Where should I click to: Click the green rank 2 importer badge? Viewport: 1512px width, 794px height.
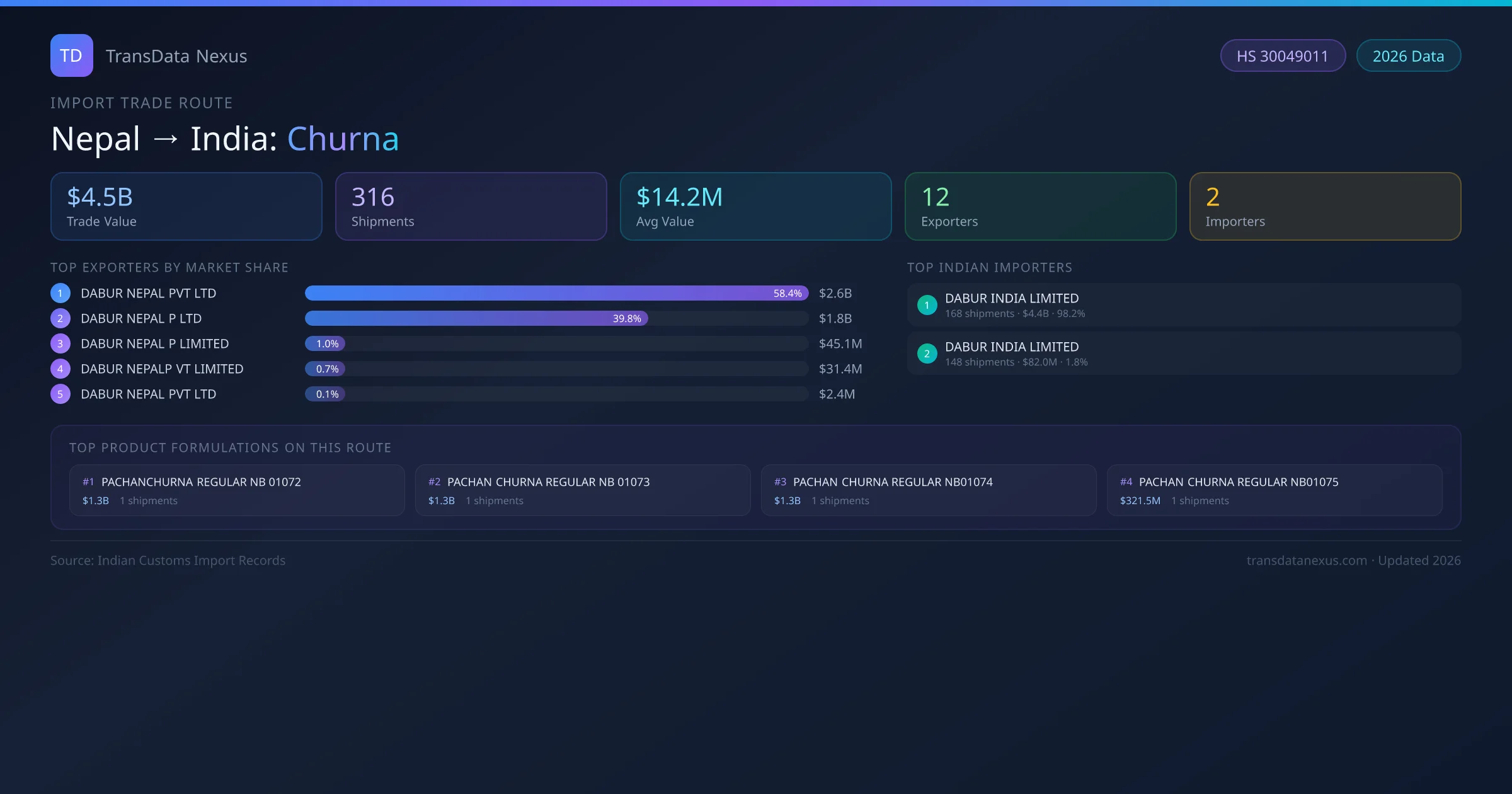pyautogui.click(x=927, y=354)
